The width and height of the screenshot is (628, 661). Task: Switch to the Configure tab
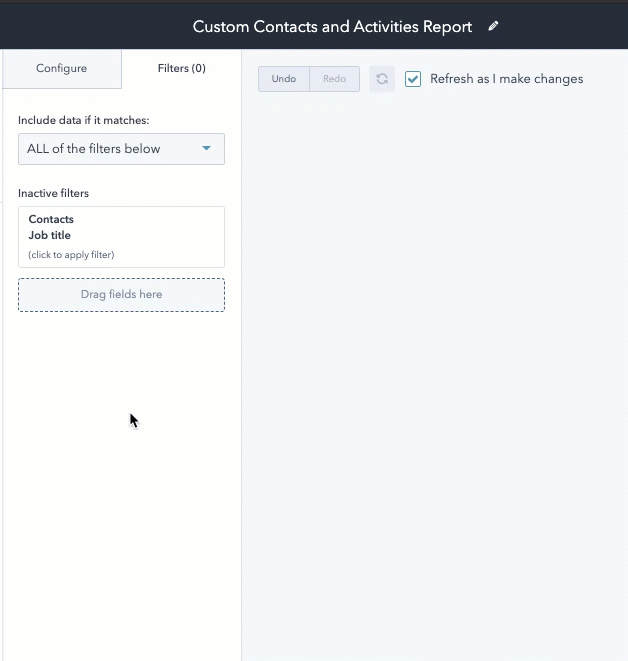click(x=61, y=68)
